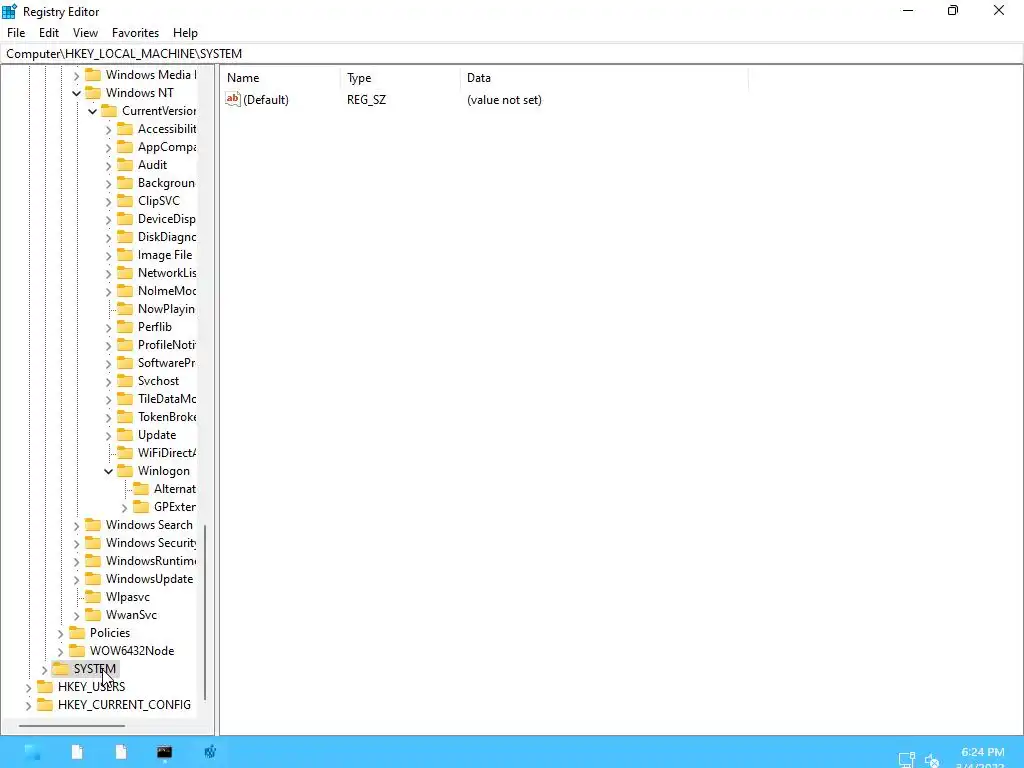Select the WindowsRuntime key
1024x768 pixels.
pyautogui.click(x=151, y=561)
